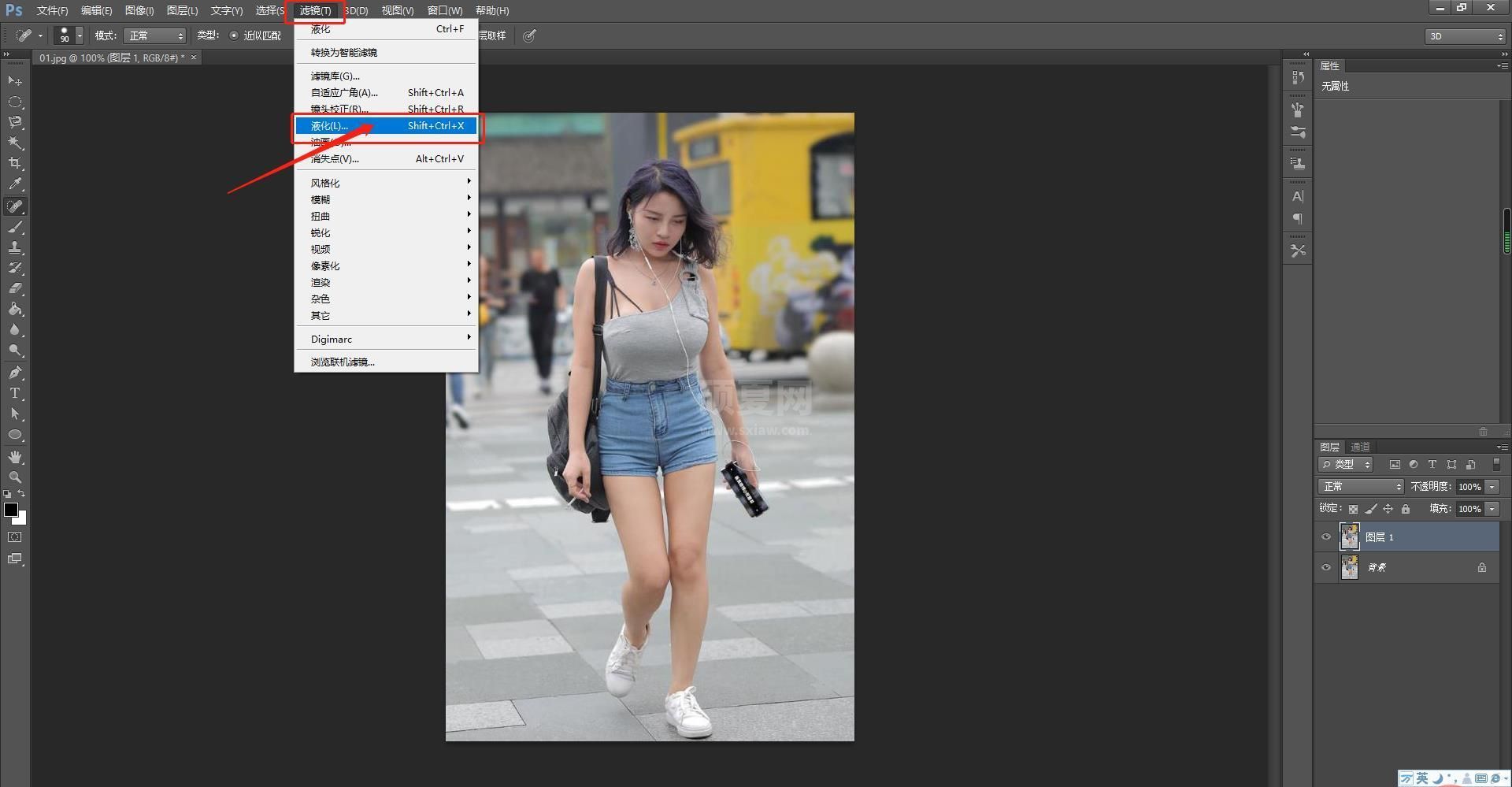Click the background color swatch

tap(22, 520)
